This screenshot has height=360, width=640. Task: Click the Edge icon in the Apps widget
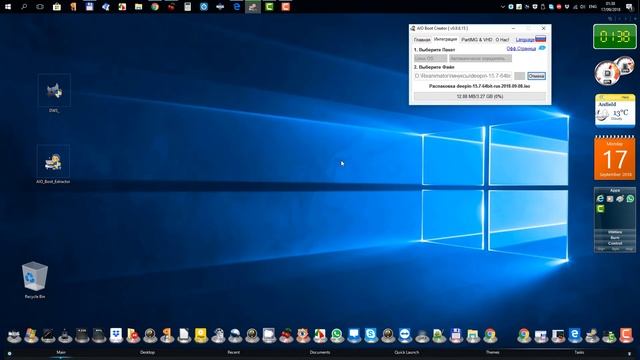(600, 199)
